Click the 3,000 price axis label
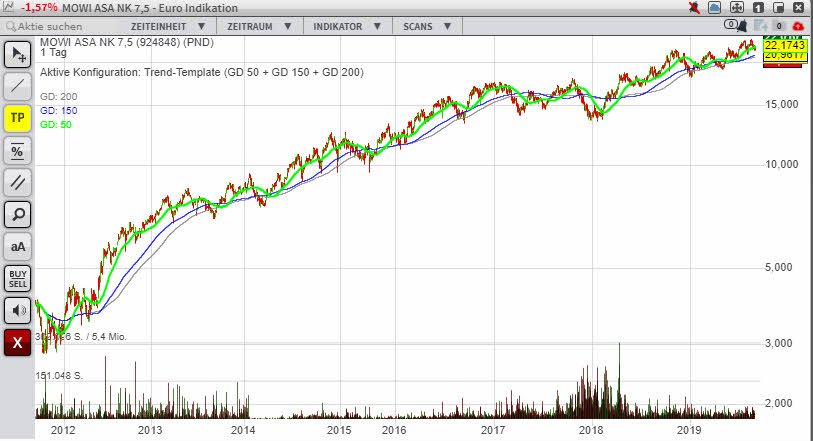Viewport: 813px width, 441px height. tap(779, 343)
